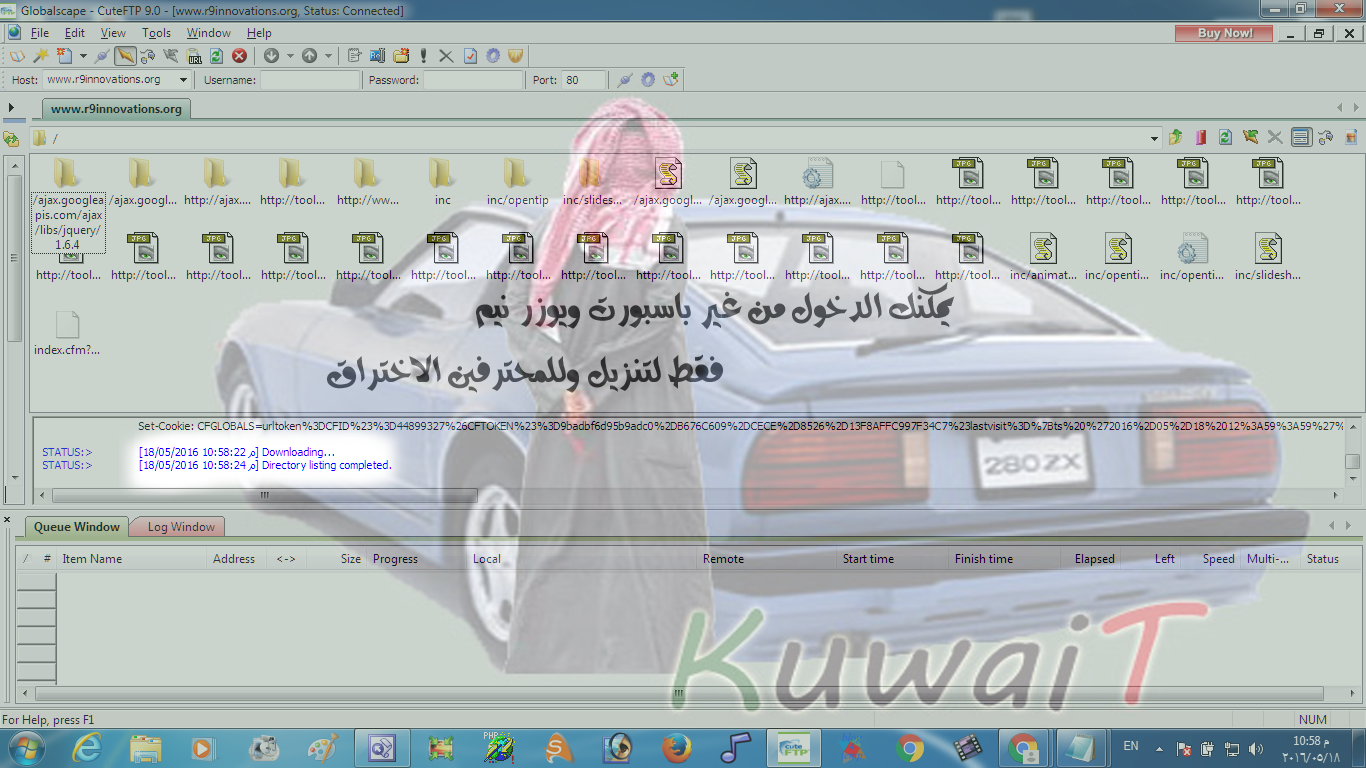Refresh using the green arrows toolbar icon
Image resolution: width=1366 pixels, height=768 pixels.
[x=216, y=56]
